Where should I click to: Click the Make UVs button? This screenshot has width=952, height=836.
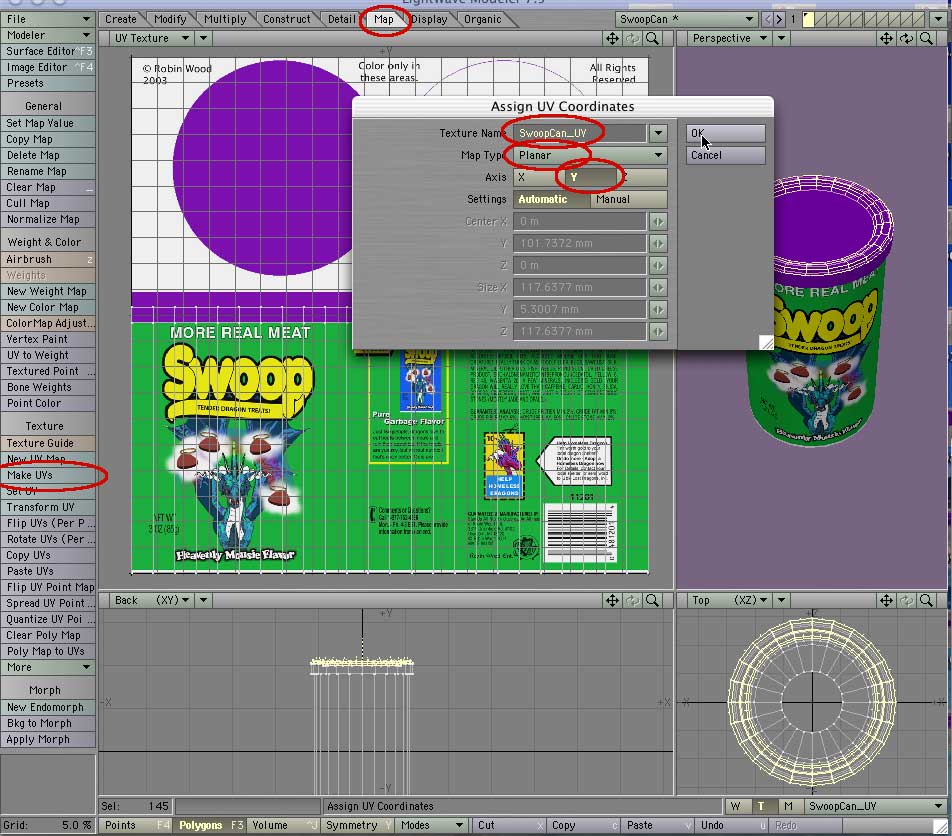pos(48,475)
